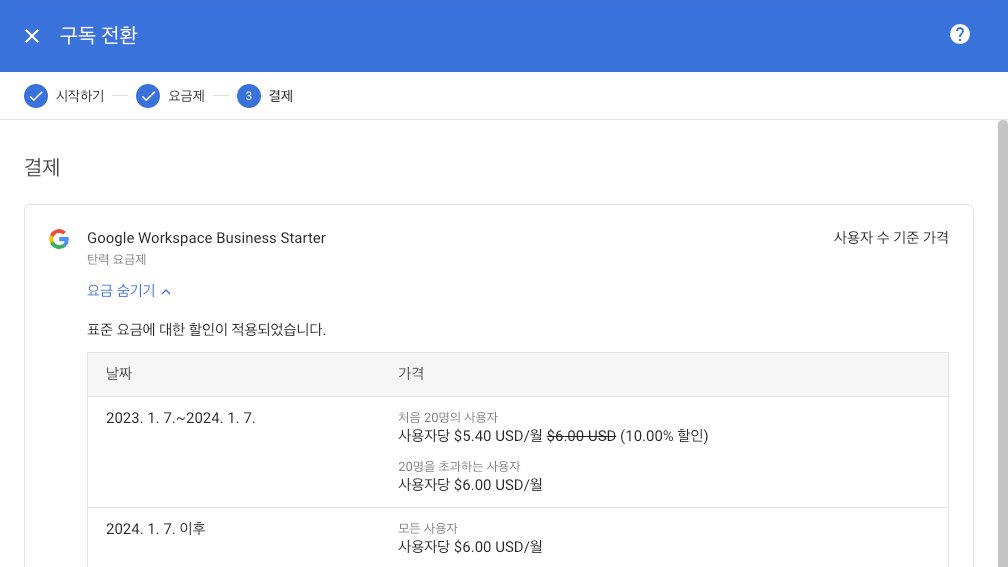Click the struck-through $6.00 USD price
Screen dimensions: 1008x567
[581, 436]
